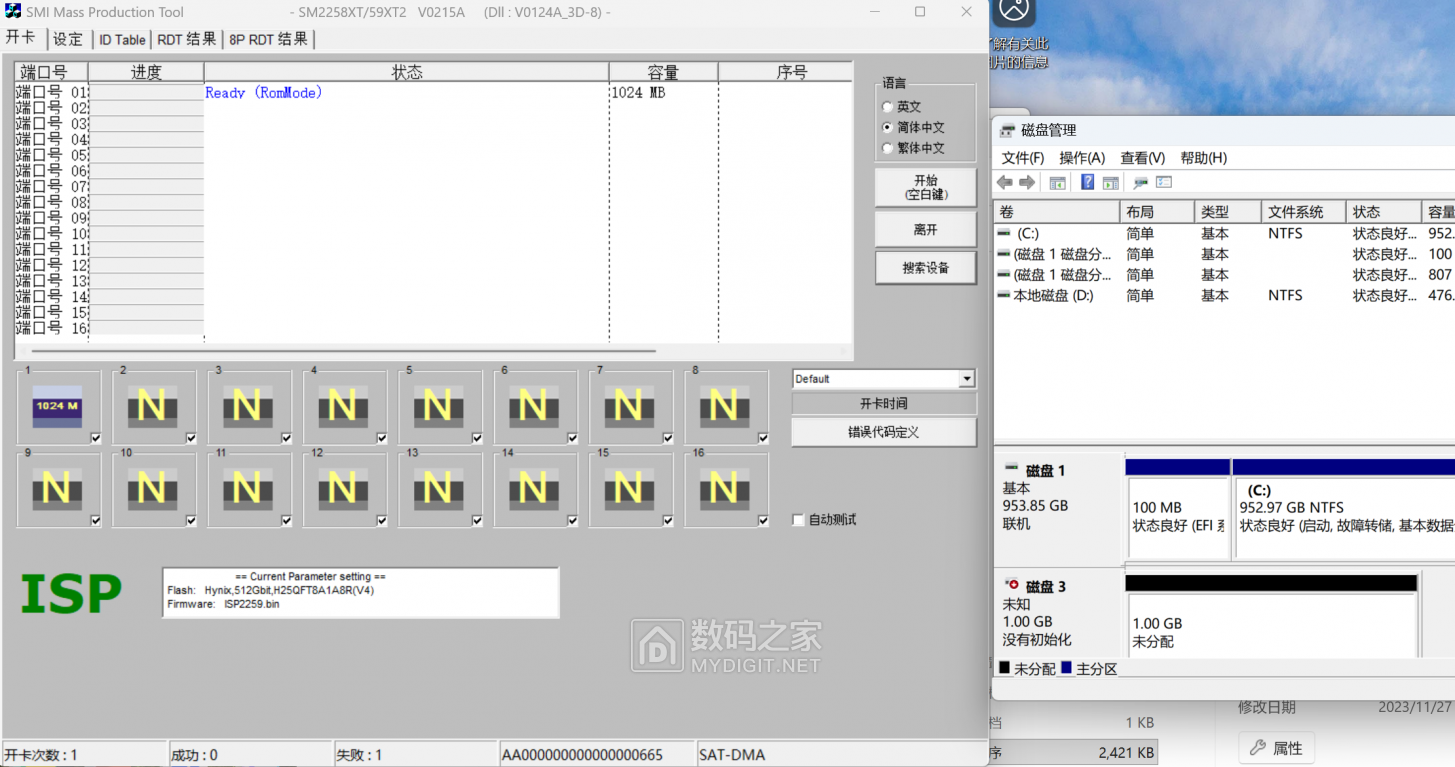Image resolution: width=1455 pixels, height=767 pixels.
Task: Click the port 7 'N' slot icon
Action: (x=628, y=407)
